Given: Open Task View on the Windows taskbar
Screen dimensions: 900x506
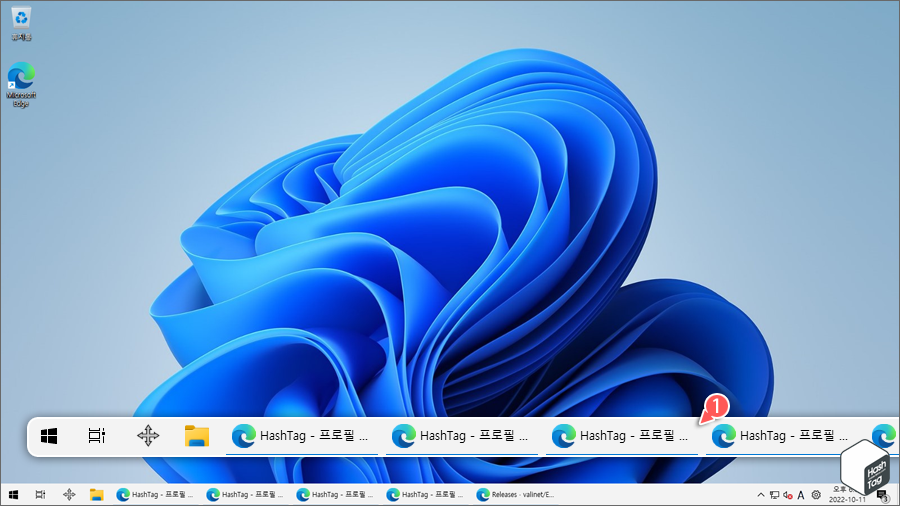Looking at the screenshot, I should [40, 495].
